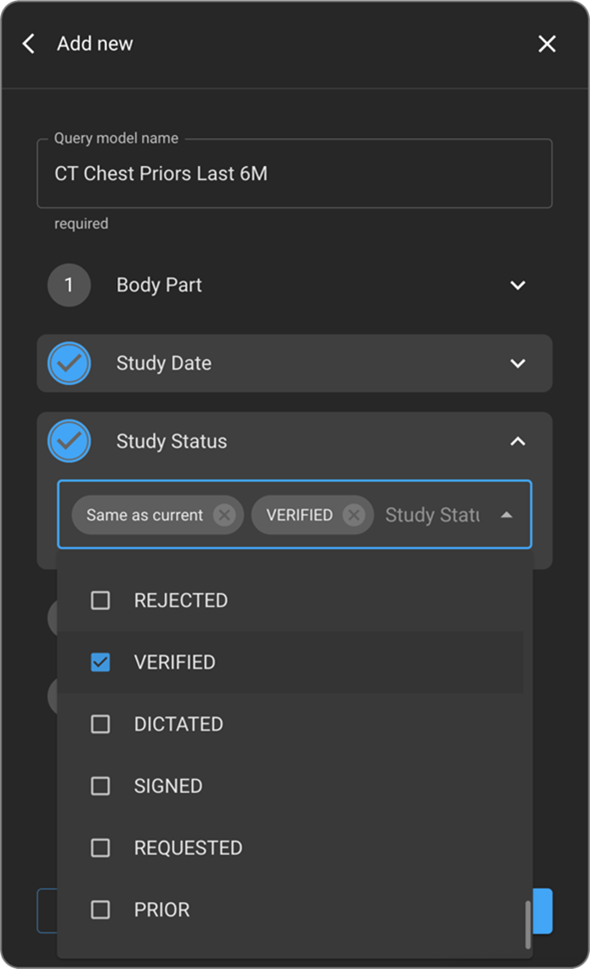This screenshot has height=969, width=590.
Task: Uncheck the VERIFIED checkbox
Action: [x=100, y=662]
